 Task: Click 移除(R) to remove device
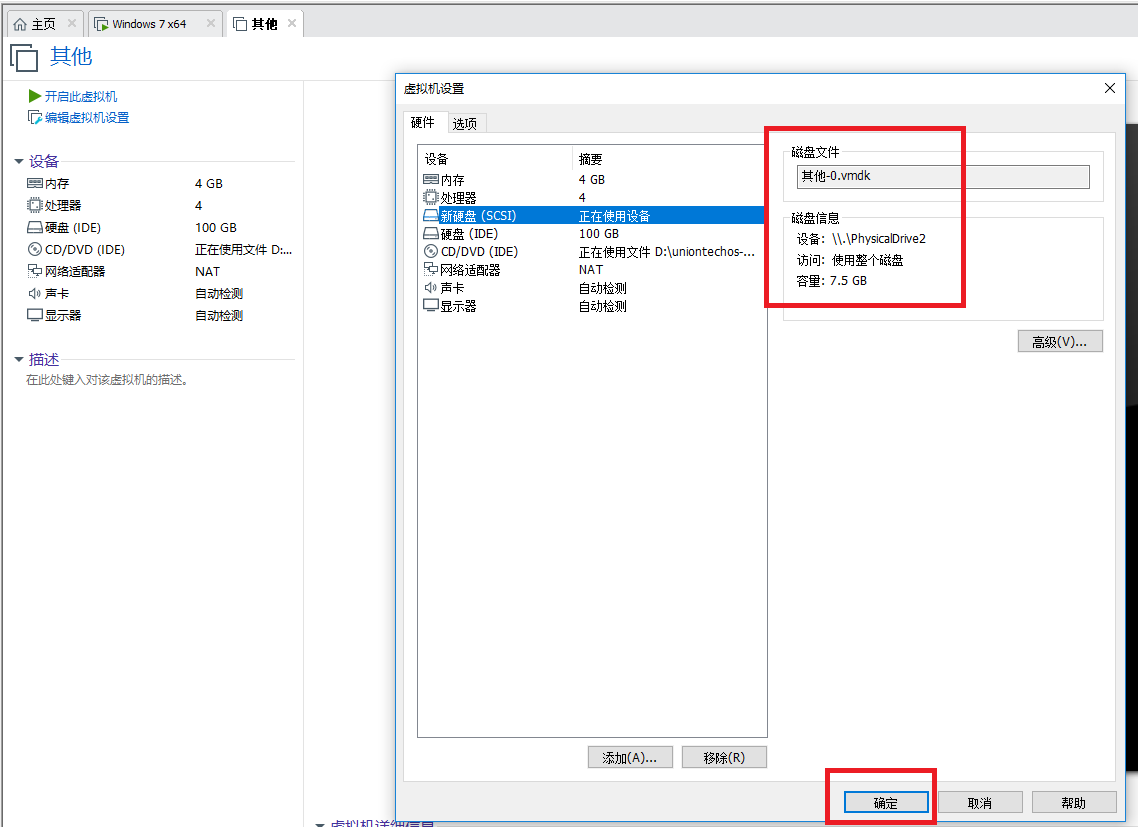point(724,757)
